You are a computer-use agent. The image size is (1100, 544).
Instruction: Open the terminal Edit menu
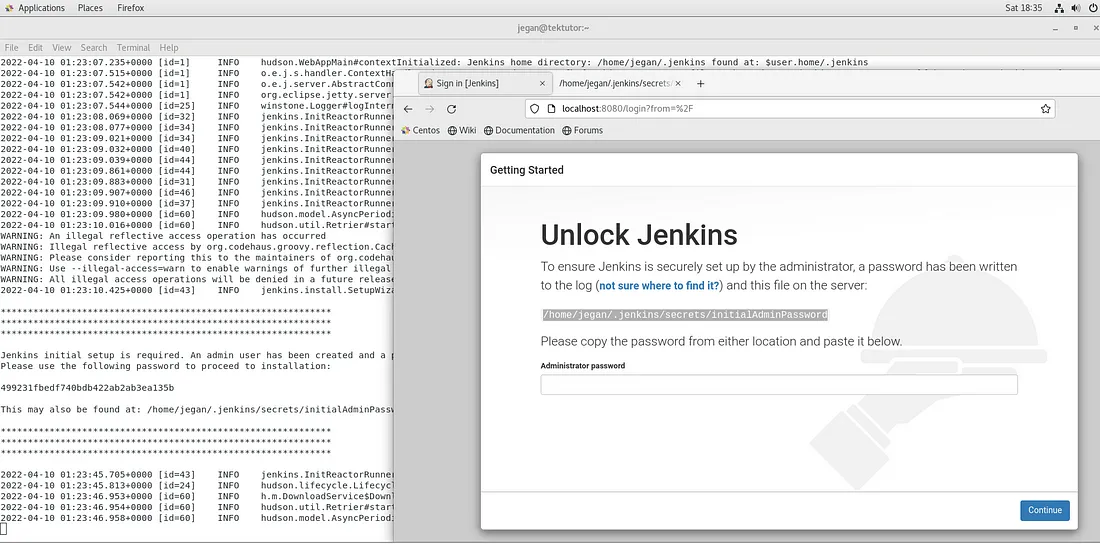(x=35, y=48)
